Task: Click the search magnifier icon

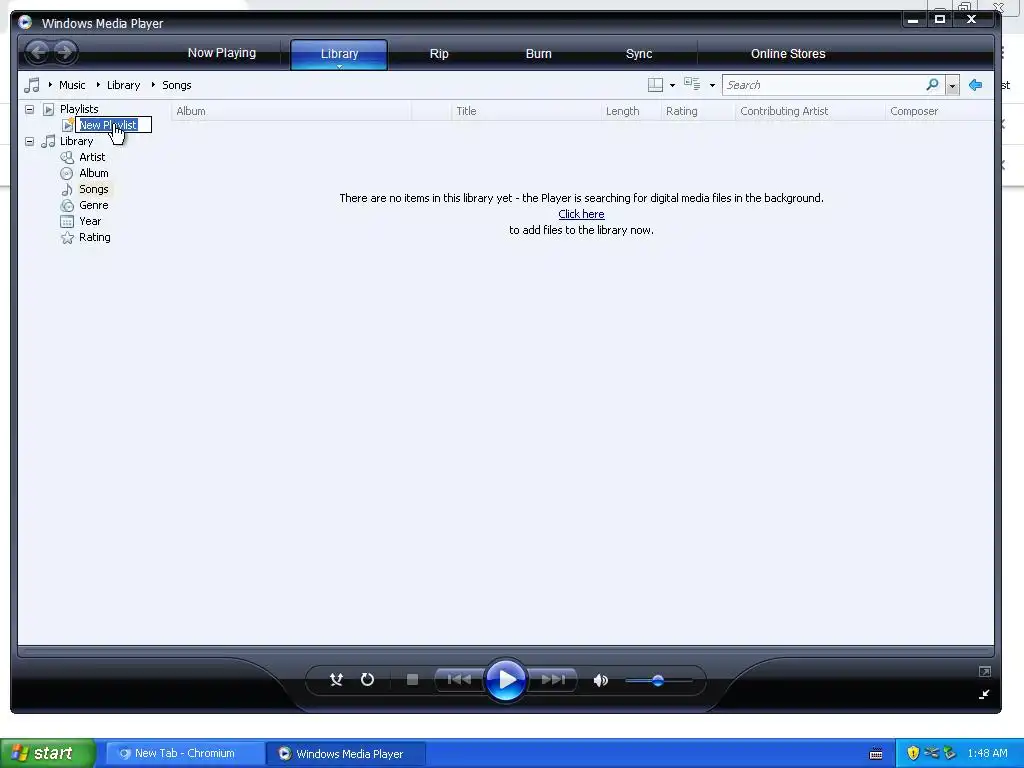Action: coord(933,85)
